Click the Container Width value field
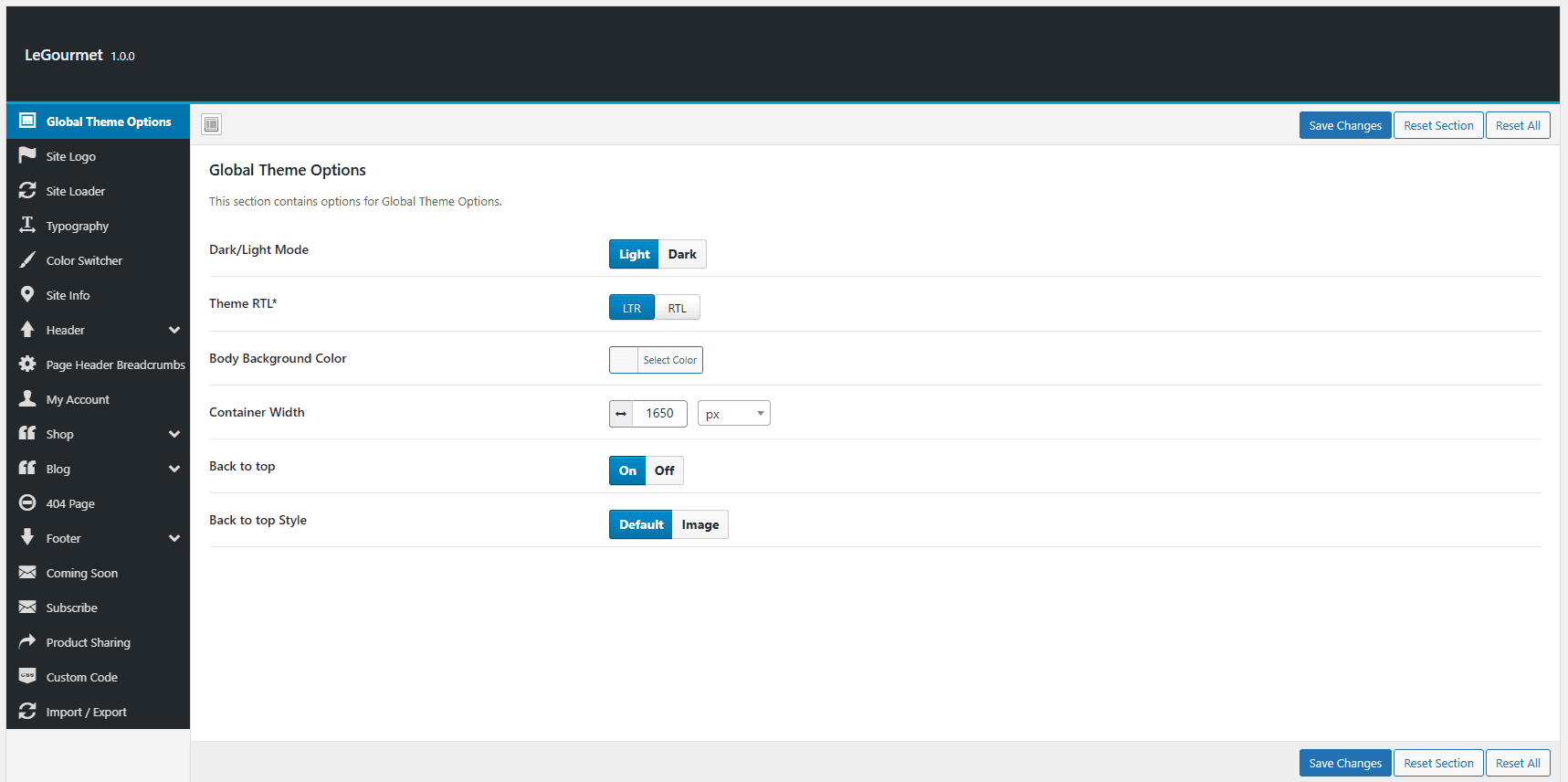 [x=659, y=413]
